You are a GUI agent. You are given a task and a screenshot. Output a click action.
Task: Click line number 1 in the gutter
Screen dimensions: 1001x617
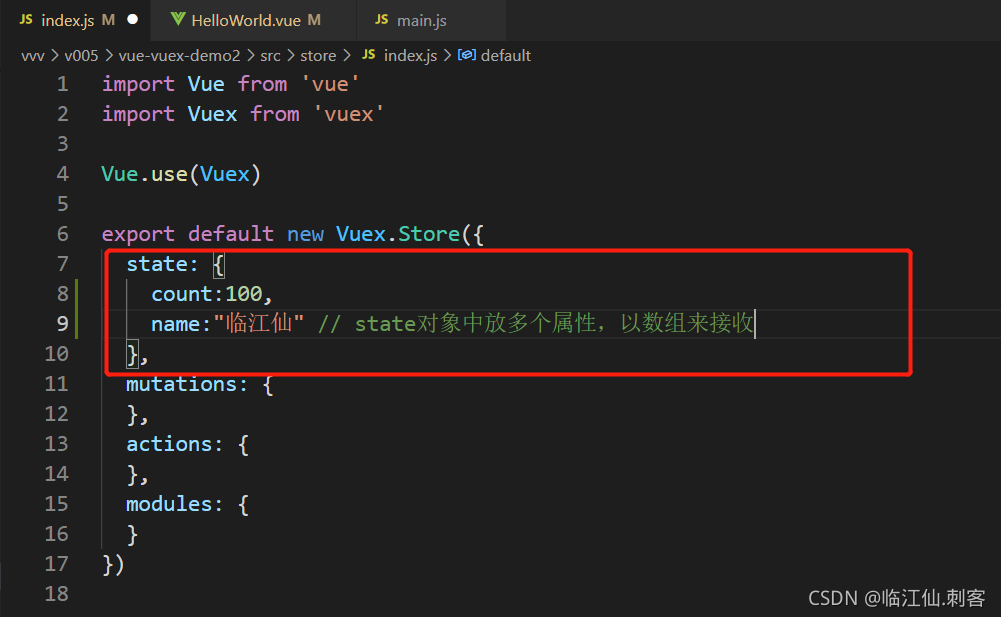(x=62, y=84)
